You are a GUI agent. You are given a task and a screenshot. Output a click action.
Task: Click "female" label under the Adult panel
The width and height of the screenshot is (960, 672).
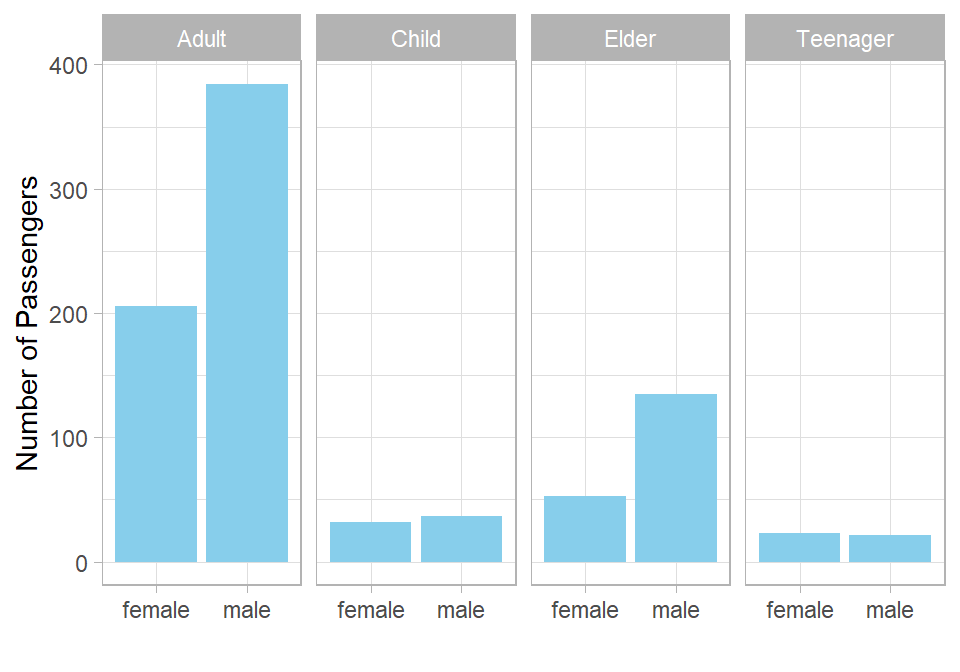point(156,610)
